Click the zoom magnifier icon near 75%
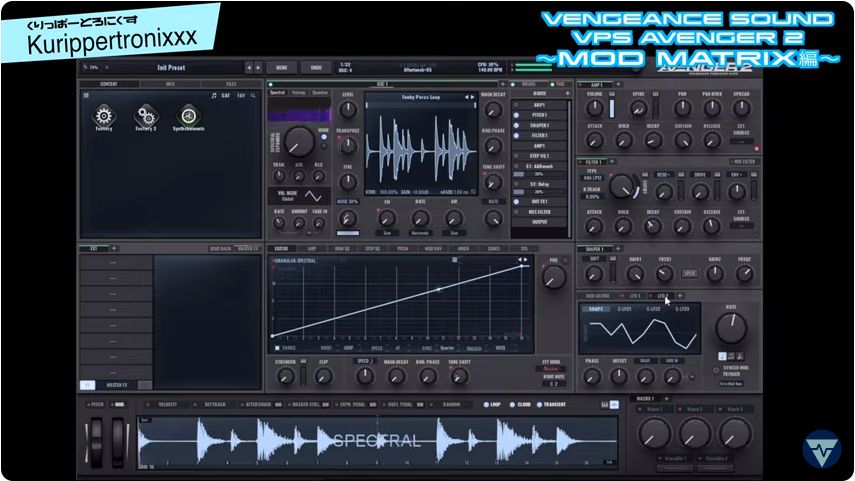This screenshot has height=481, width=855. [86, 68]
